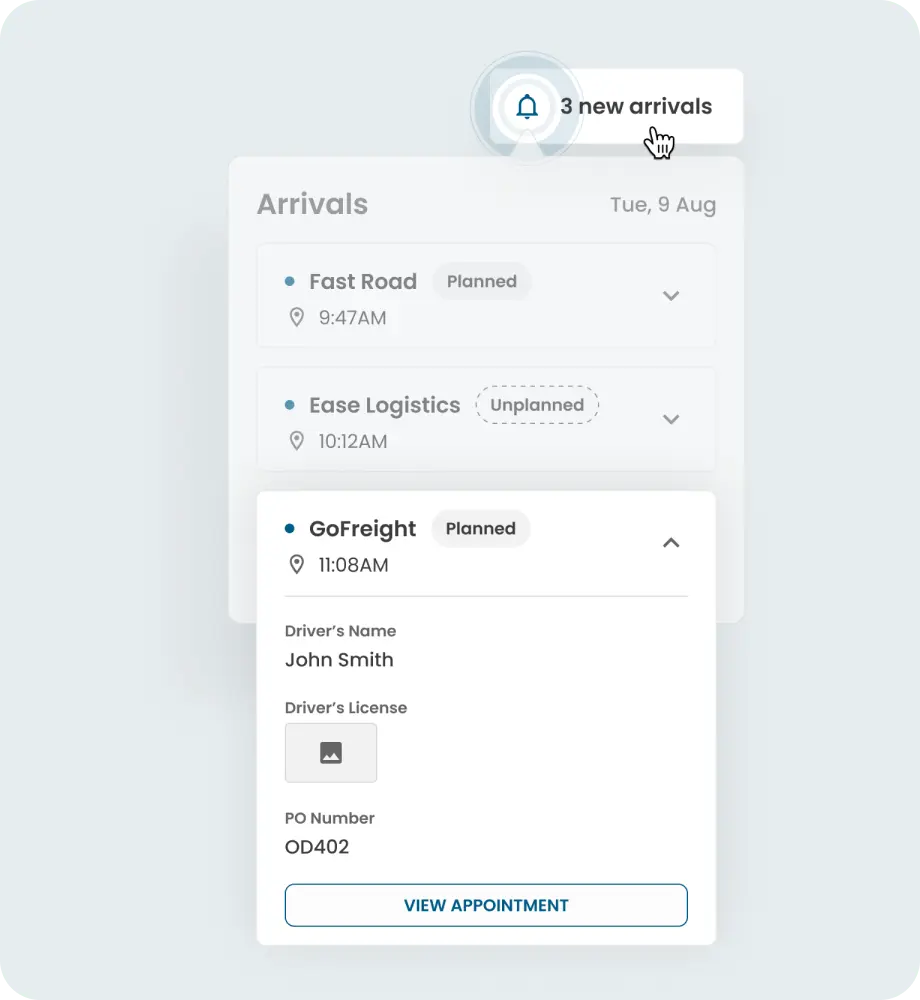
Task: Select the date Tue, 9 Aug
Action: tap(663, 205)
